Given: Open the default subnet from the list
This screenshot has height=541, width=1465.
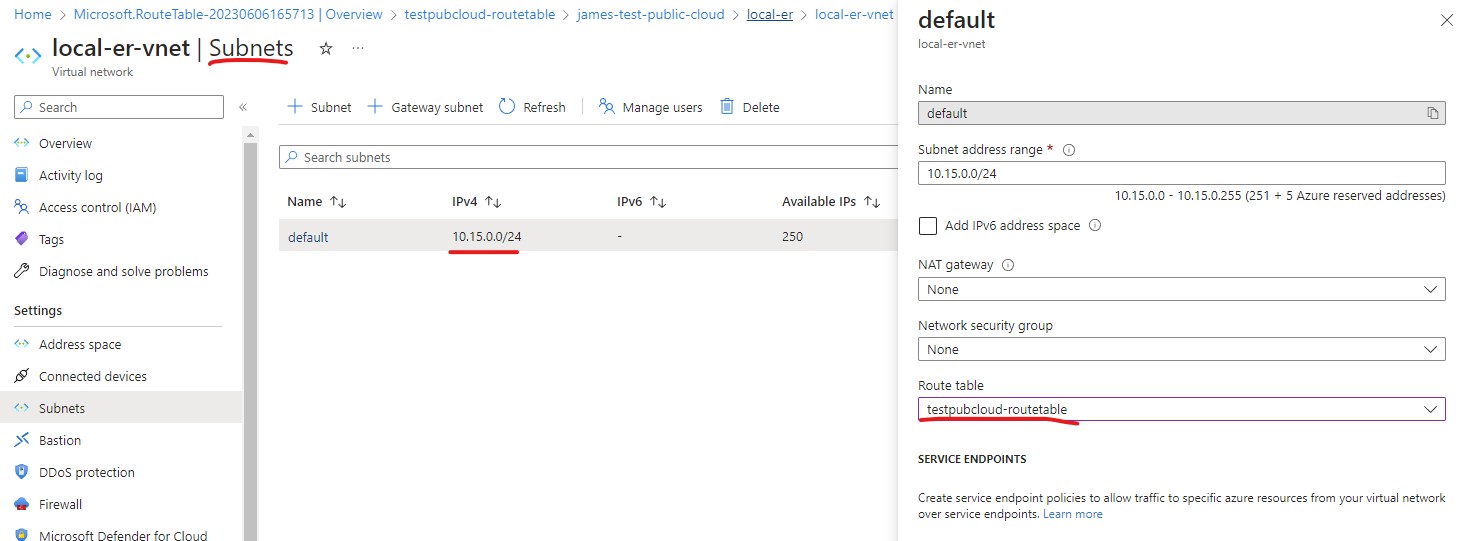Looking at the screenshot, I should [x=308, y=237].
